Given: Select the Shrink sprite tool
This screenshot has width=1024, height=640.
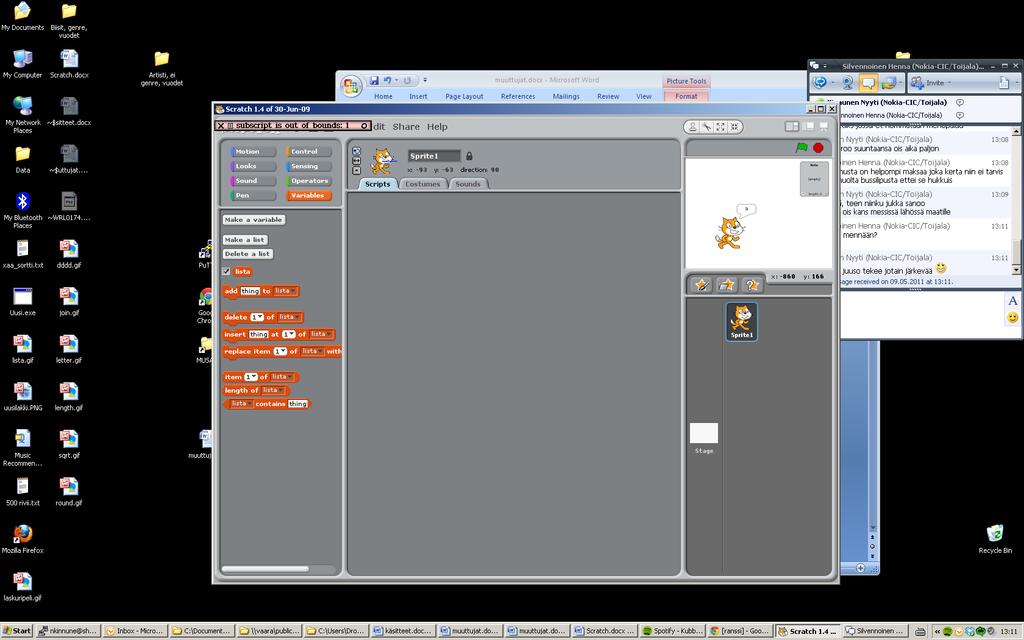Looking at the screenshot, I should (734, 127).
